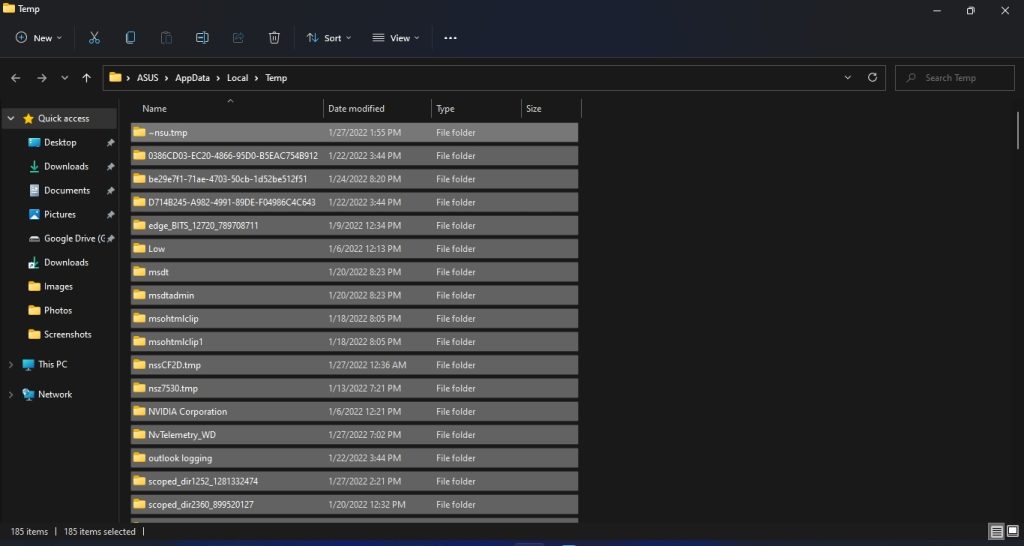
Task: Click the Share icon in toolbar
Action: (238, 38)
